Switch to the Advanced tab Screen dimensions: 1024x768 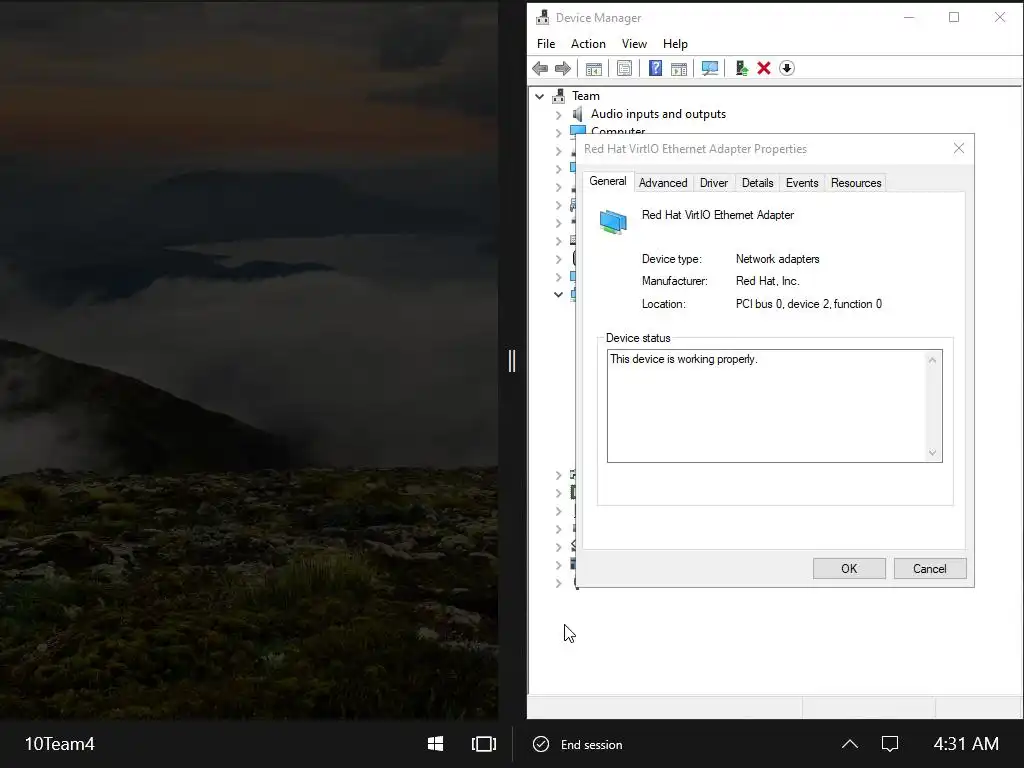tap(663, 183)
